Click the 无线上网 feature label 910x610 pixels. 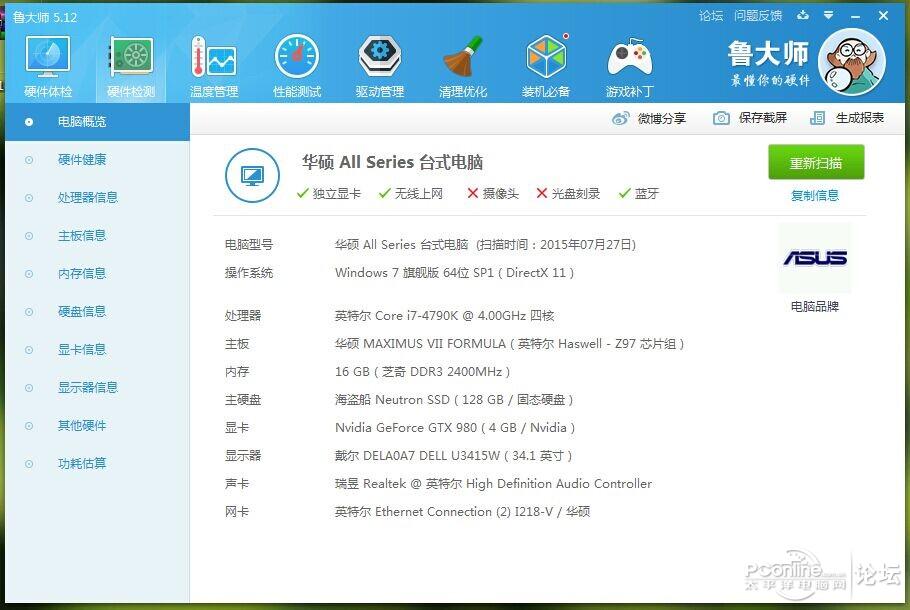pyautogui.click(x=418, y=194)
